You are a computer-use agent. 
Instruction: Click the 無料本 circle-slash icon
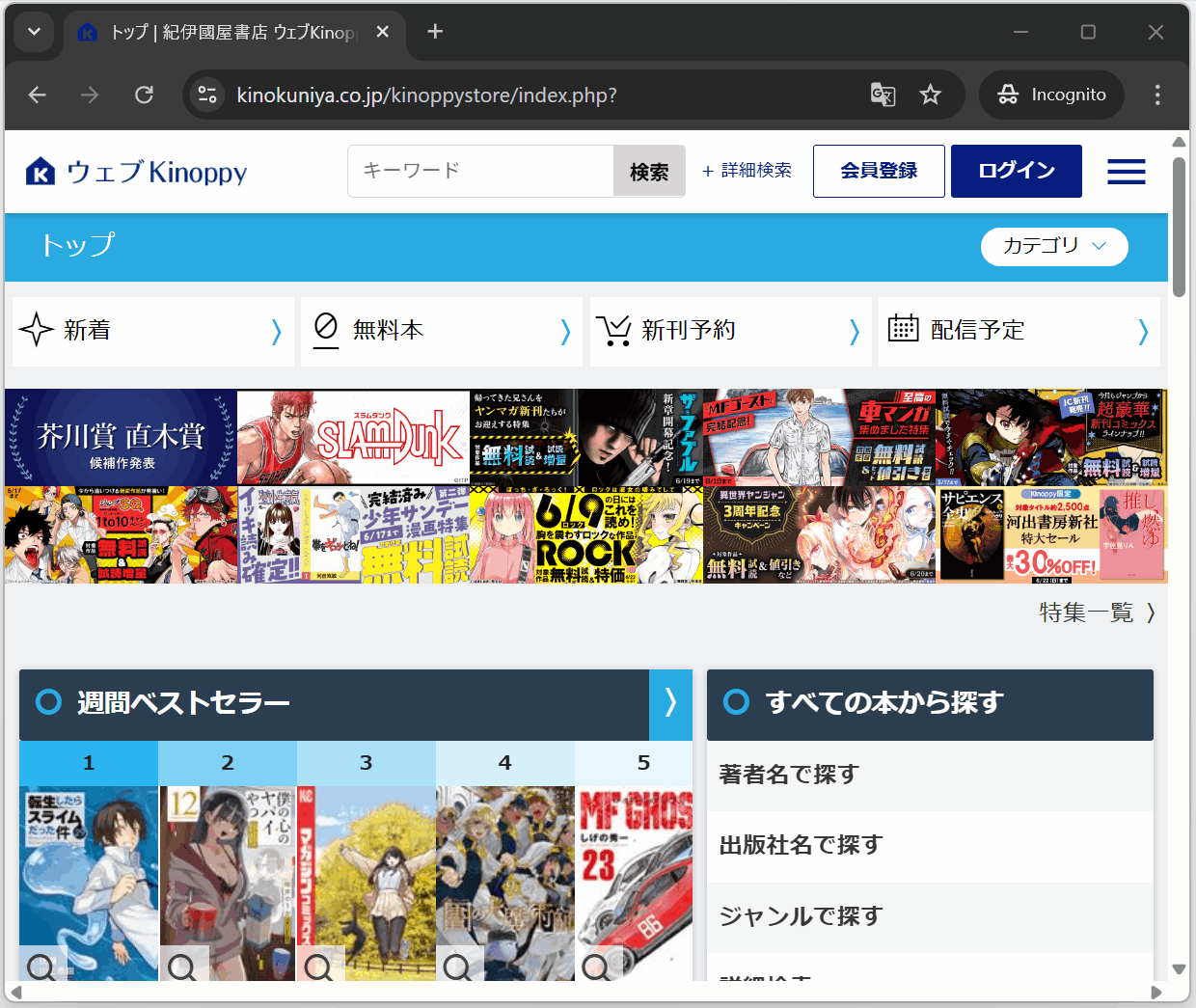tap(326, 329)
